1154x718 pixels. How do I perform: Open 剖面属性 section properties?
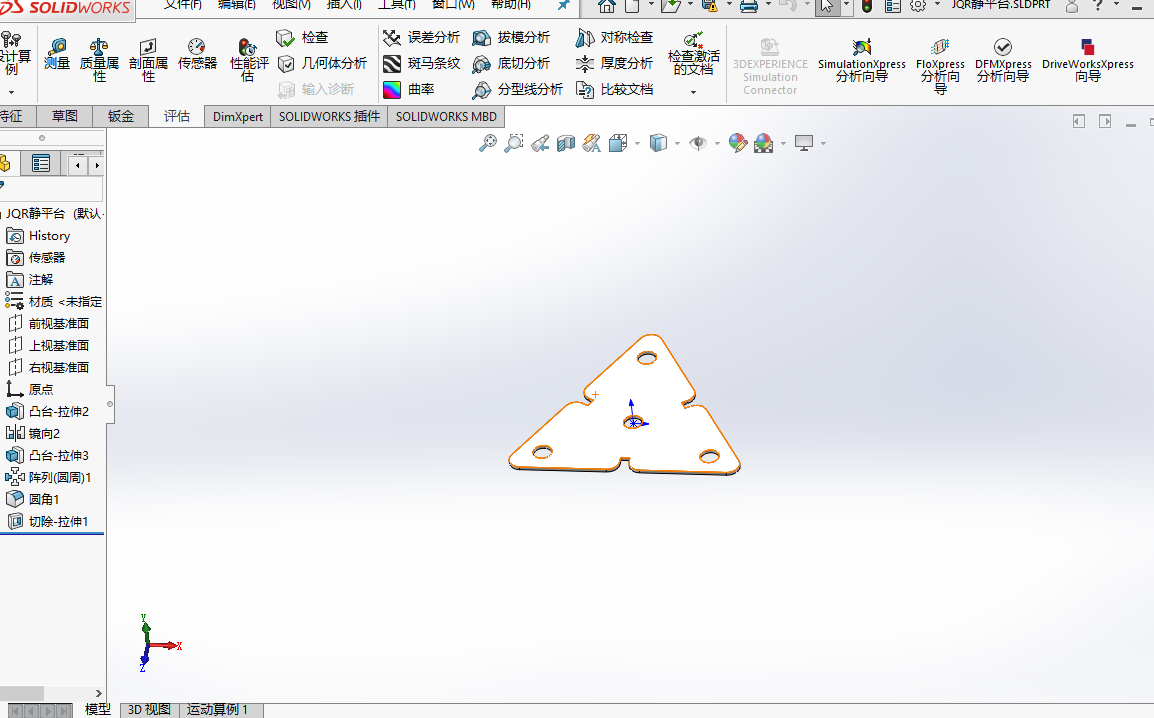(x=148, y=60)
